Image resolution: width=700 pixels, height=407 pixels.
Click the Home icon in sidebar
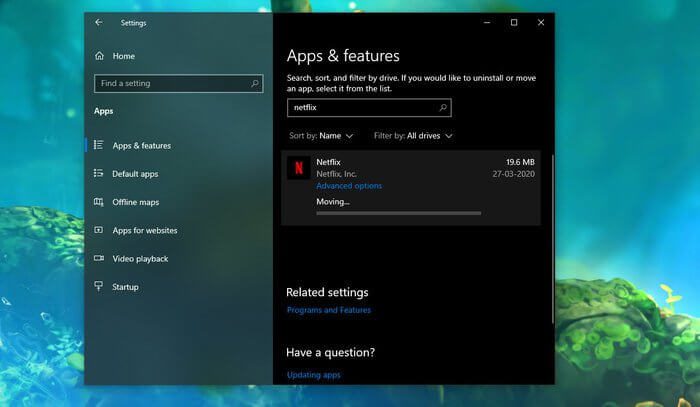point(99,56)
